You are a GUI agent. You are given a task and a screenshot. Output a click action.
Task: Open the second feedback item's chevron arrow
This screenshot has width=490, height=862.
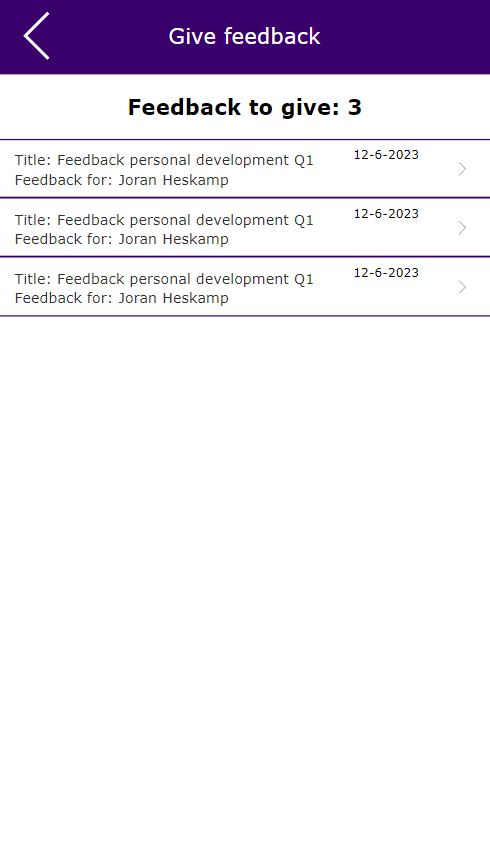(462, 228)
